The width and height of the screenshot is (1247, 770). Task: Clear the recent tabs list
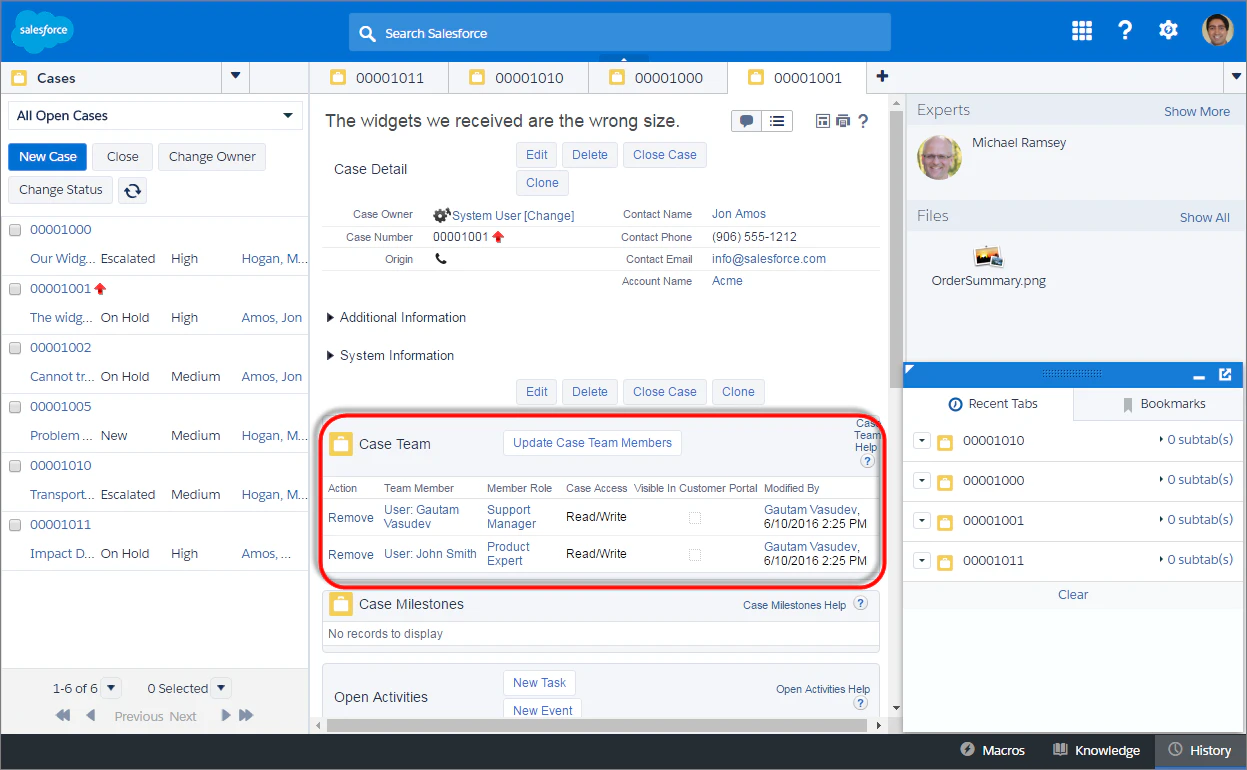1073,595
